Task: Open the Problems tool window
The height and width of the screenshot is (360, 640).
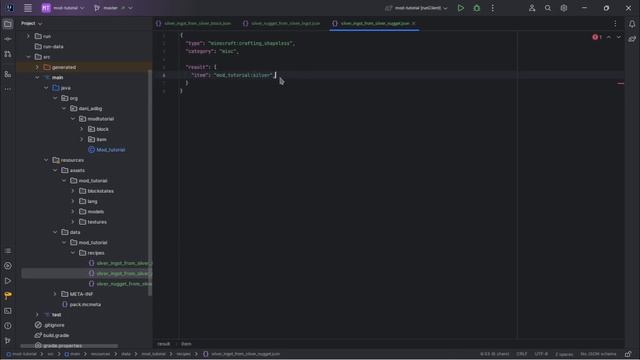Action: click(x=8, y=326)
